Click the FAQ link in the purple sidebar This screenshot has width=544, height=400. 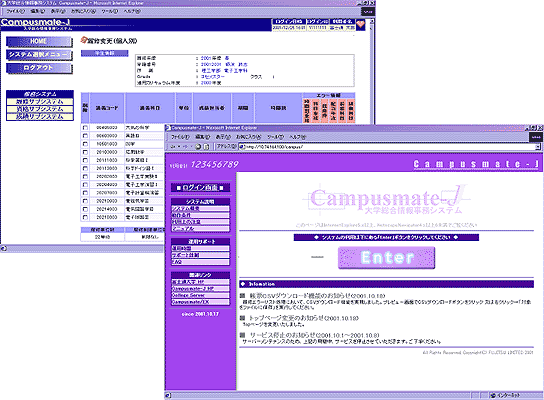177,262
